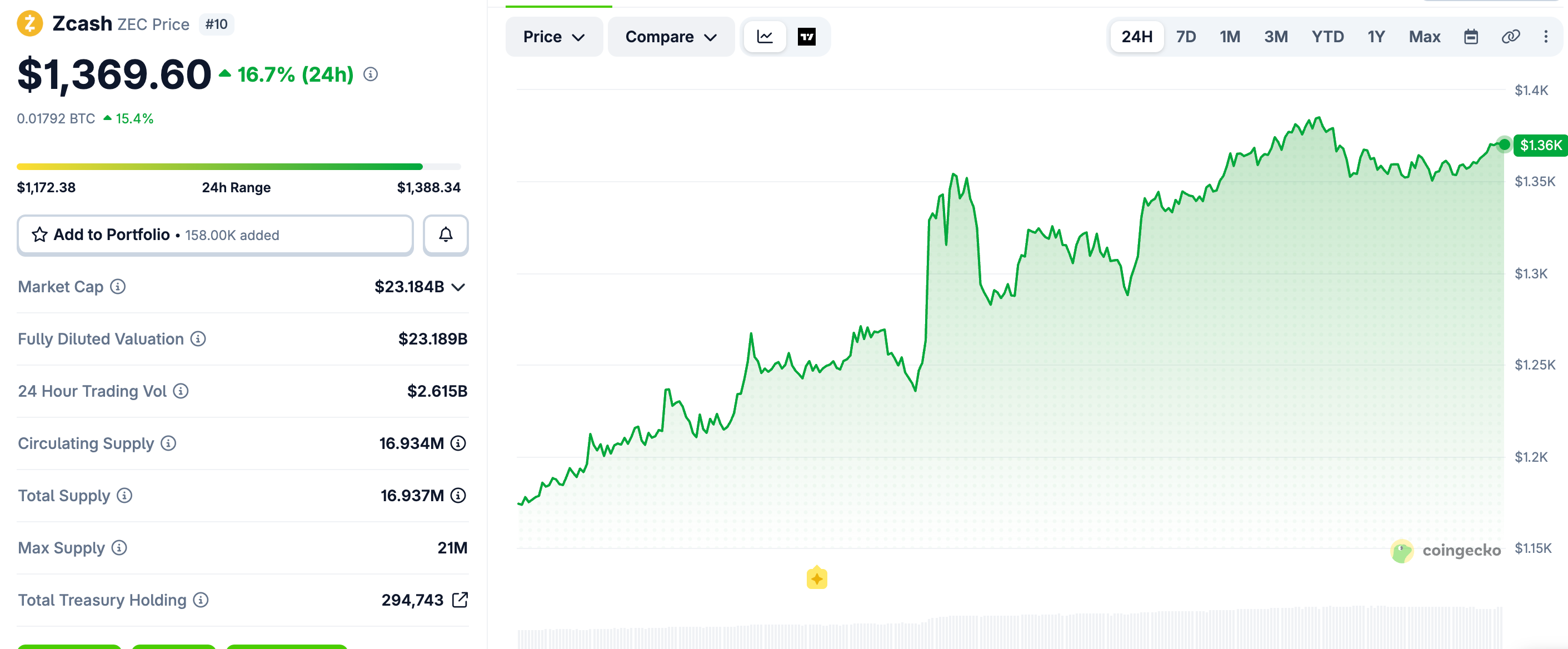1568x649 pixels.
Task: Click the $1,369.60 price text
Action: tap(114, 75)
